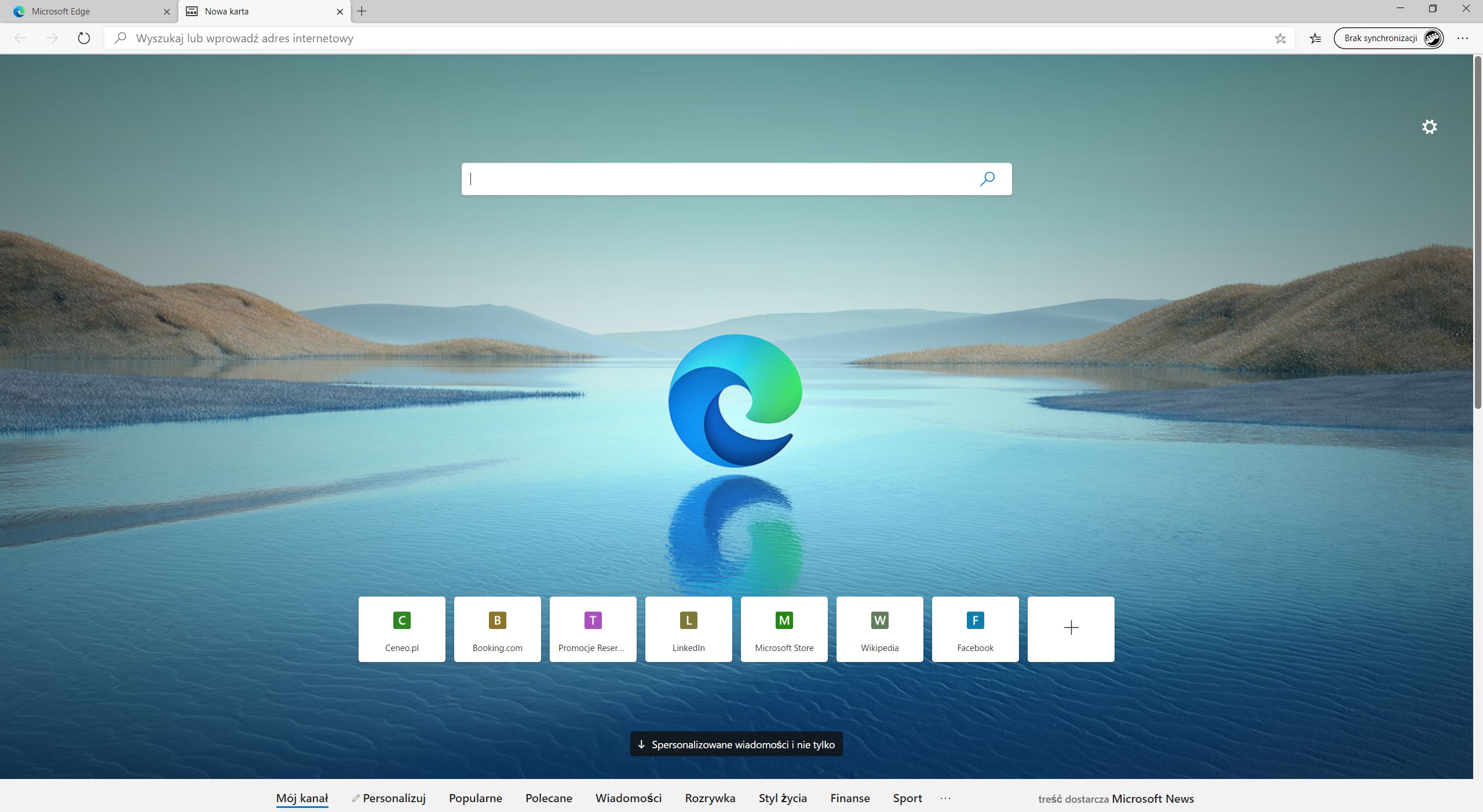
Task: Expand more news categories ellipsis
Action: point(945,798)
